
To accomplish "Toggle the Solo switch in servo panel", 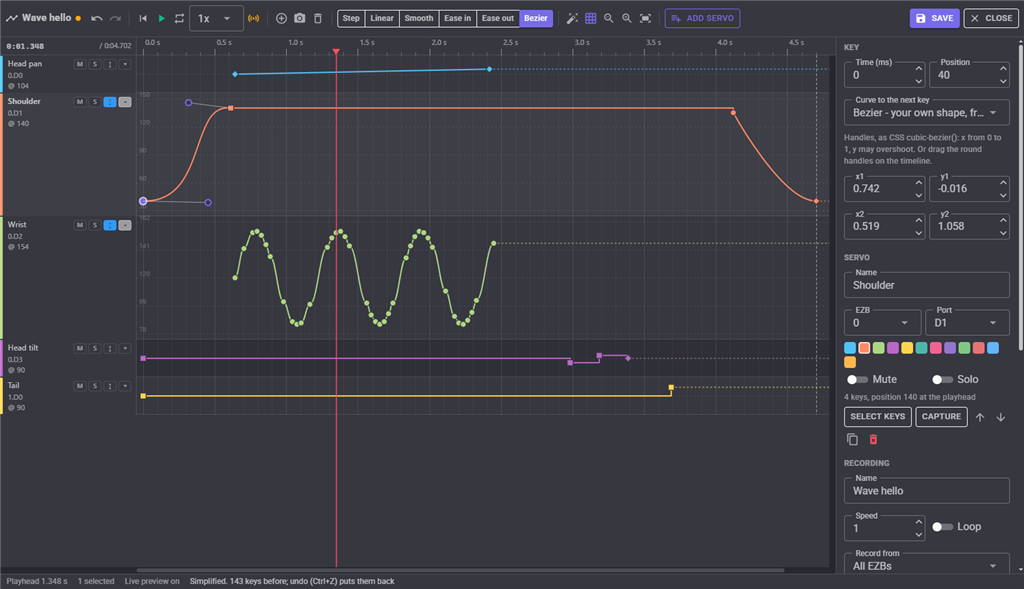I will coord(942,379).
